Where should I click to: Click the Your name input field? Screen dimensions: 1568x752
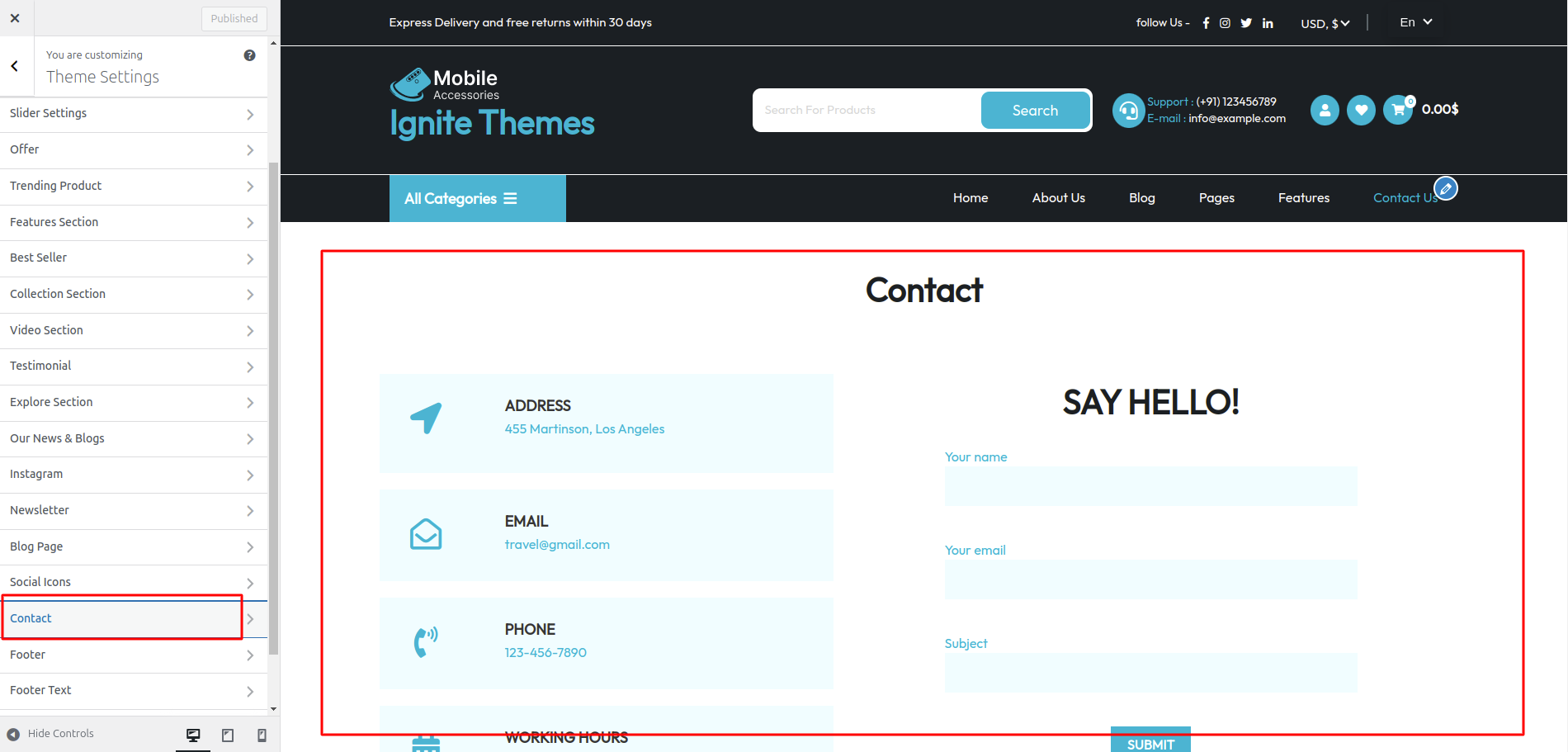(x=1150, y=486)
